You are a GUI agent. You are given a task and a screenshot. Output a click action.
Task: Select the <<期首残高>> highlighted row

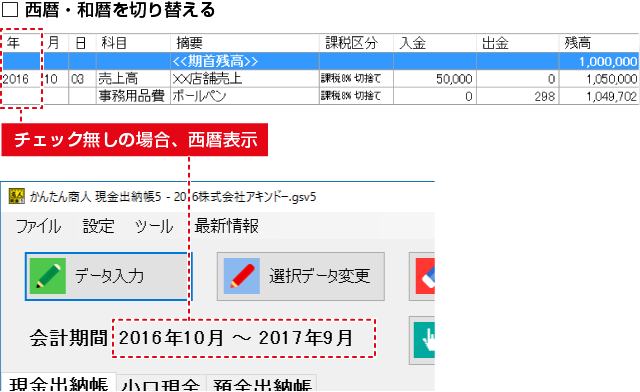[320, 61]
